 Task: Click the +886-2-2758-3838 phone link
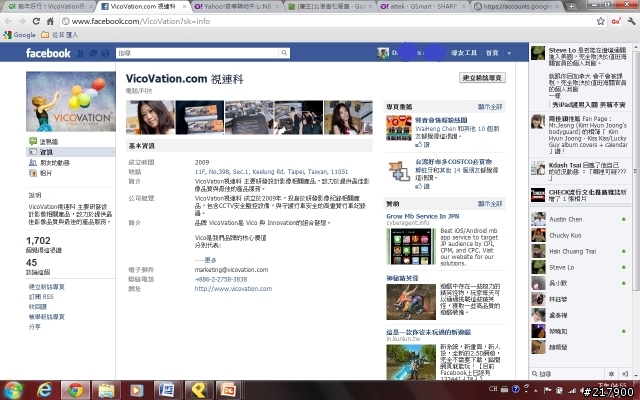(221, 279)
